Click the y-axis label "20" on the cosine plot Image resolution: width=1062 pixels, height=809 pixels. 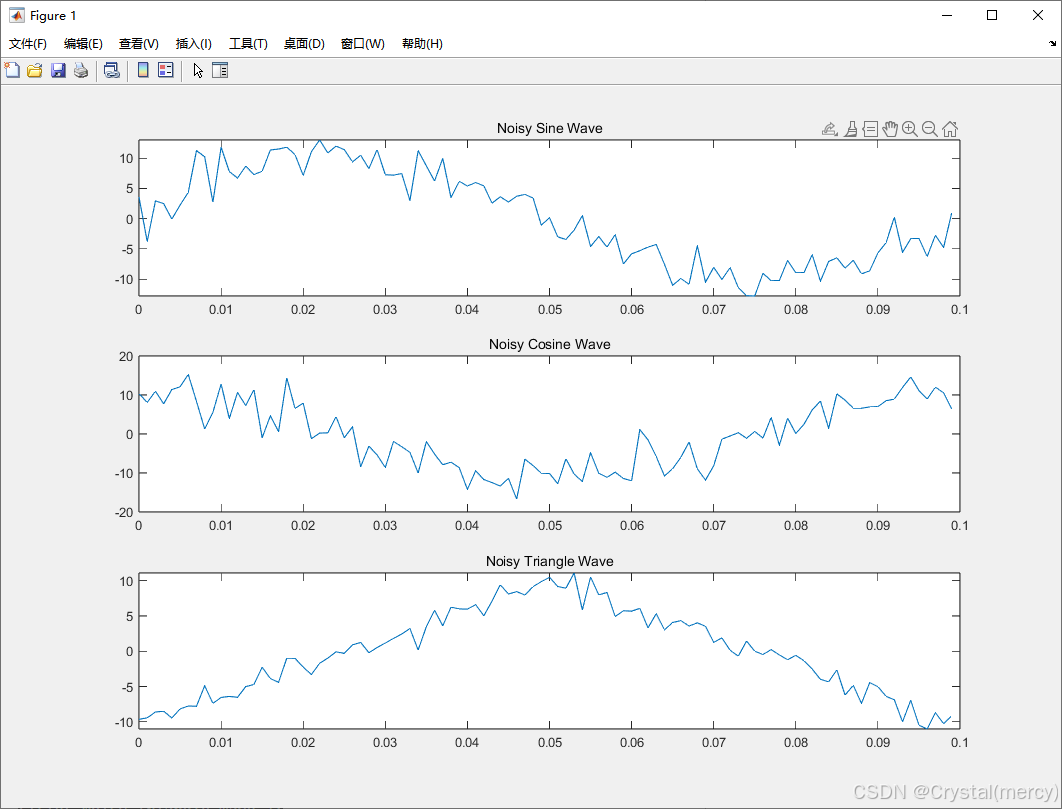pyautogui.click(x=126, y=356)
